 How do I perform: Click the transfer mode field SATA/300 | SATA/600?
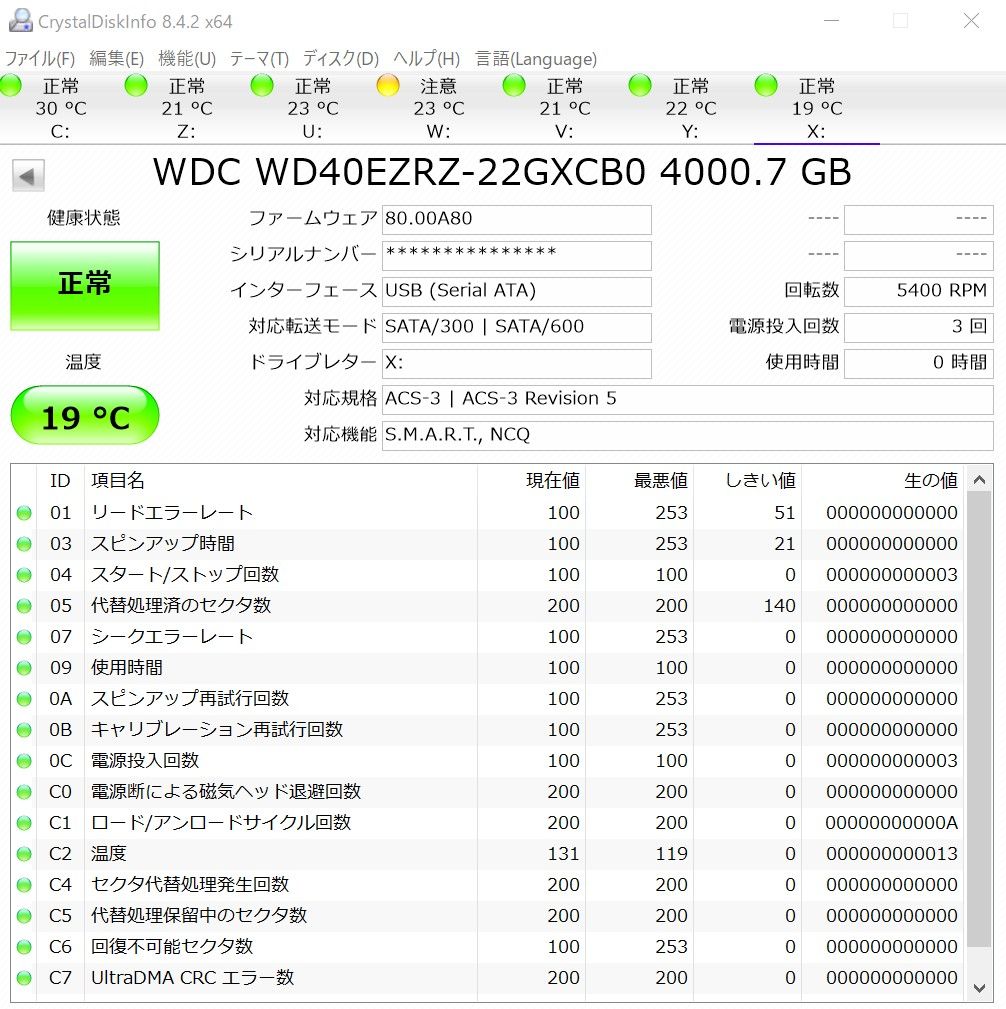click(x=516, y=328)
